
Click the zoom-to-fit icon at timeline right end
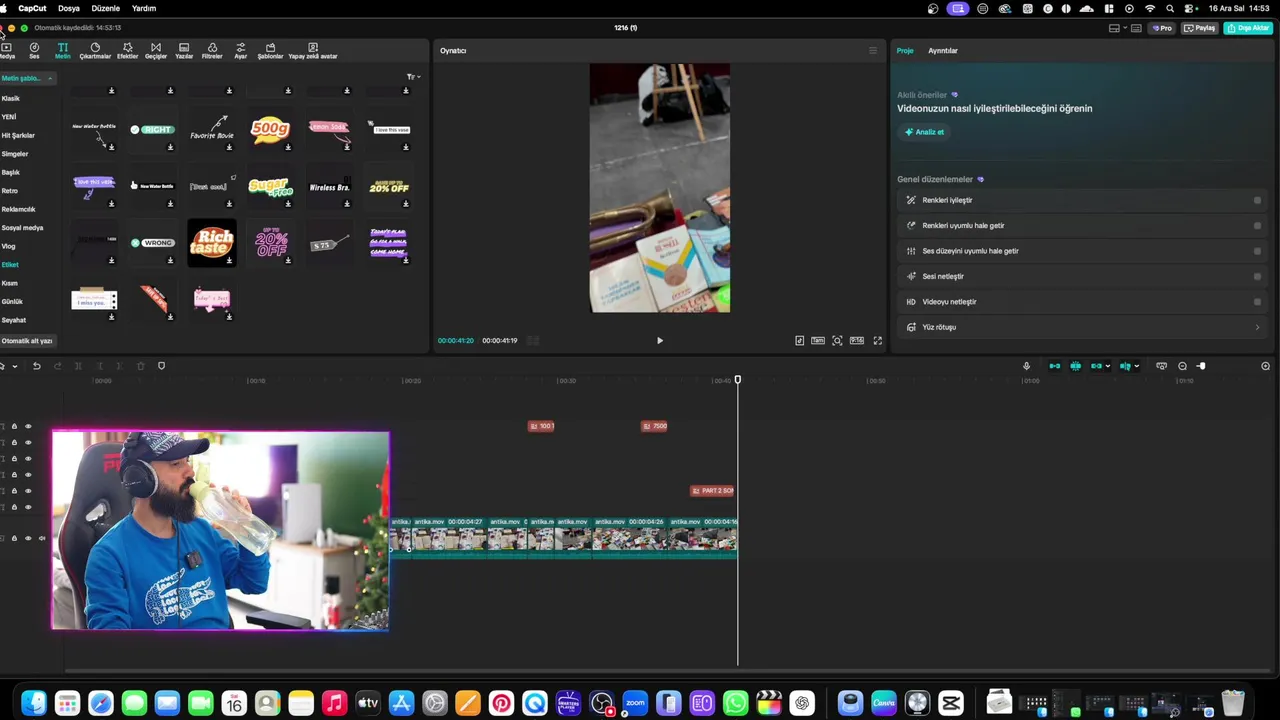pos(1265,366)
